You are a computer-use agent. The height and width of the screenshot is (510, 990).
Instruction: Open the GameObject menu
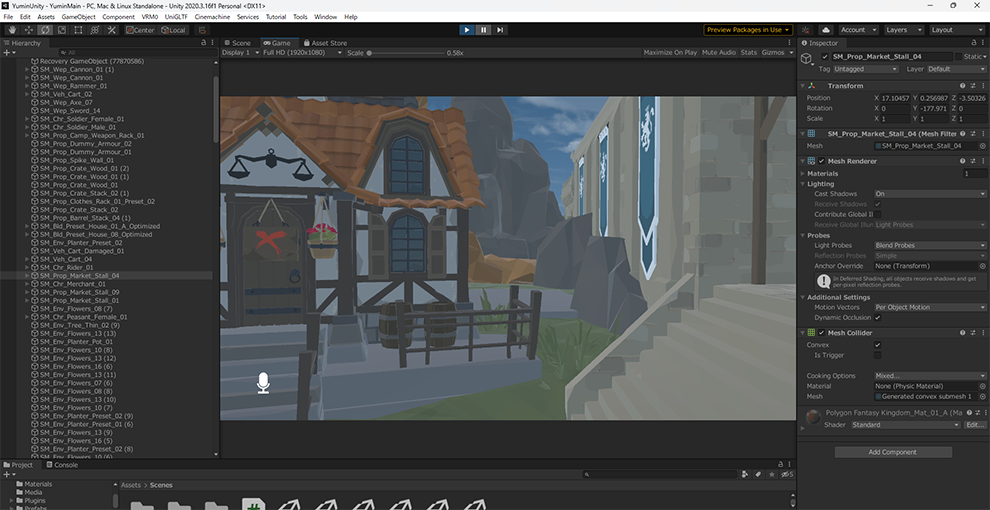[78, 17]
